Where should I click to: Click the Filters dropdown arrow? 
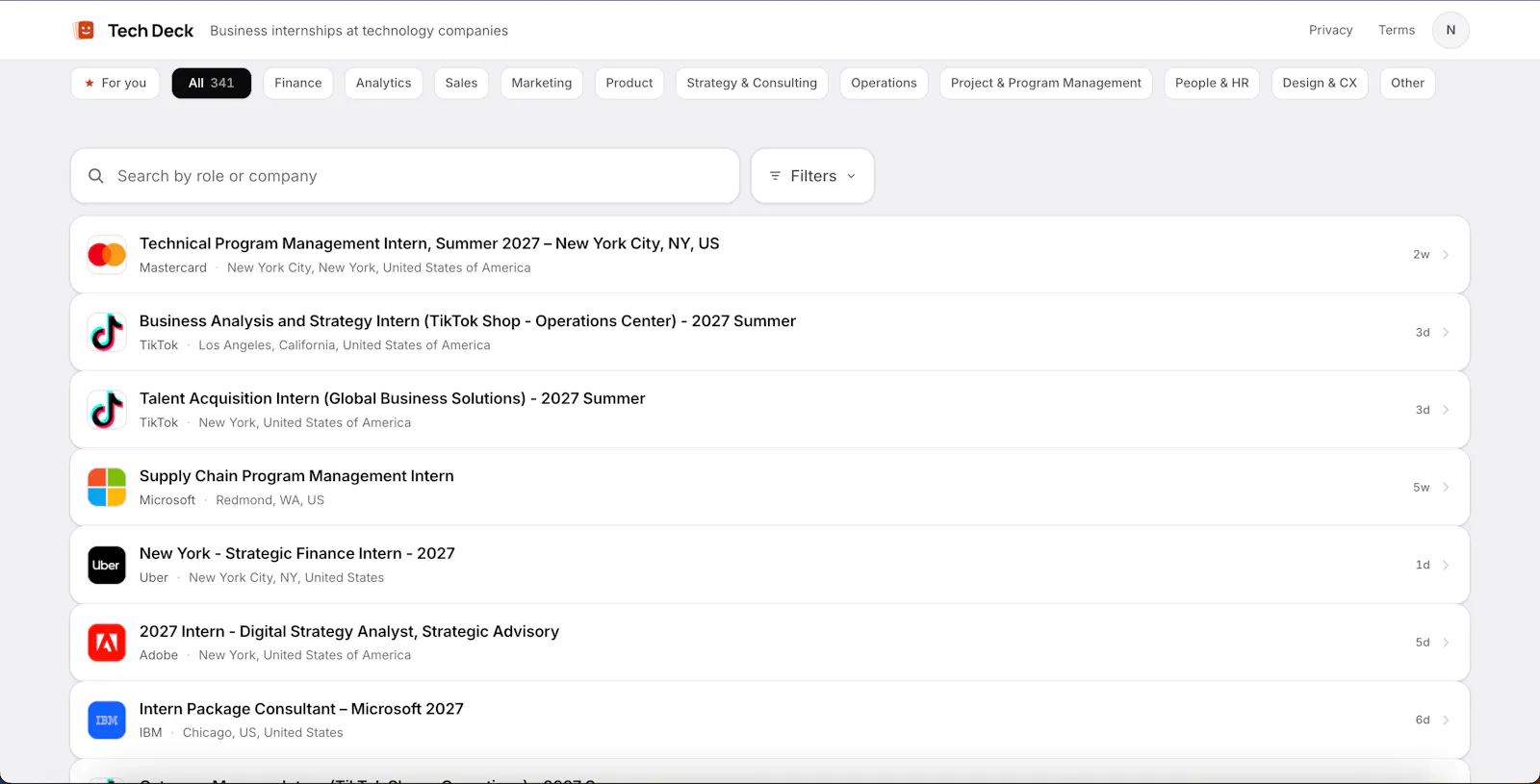point(851,176)
